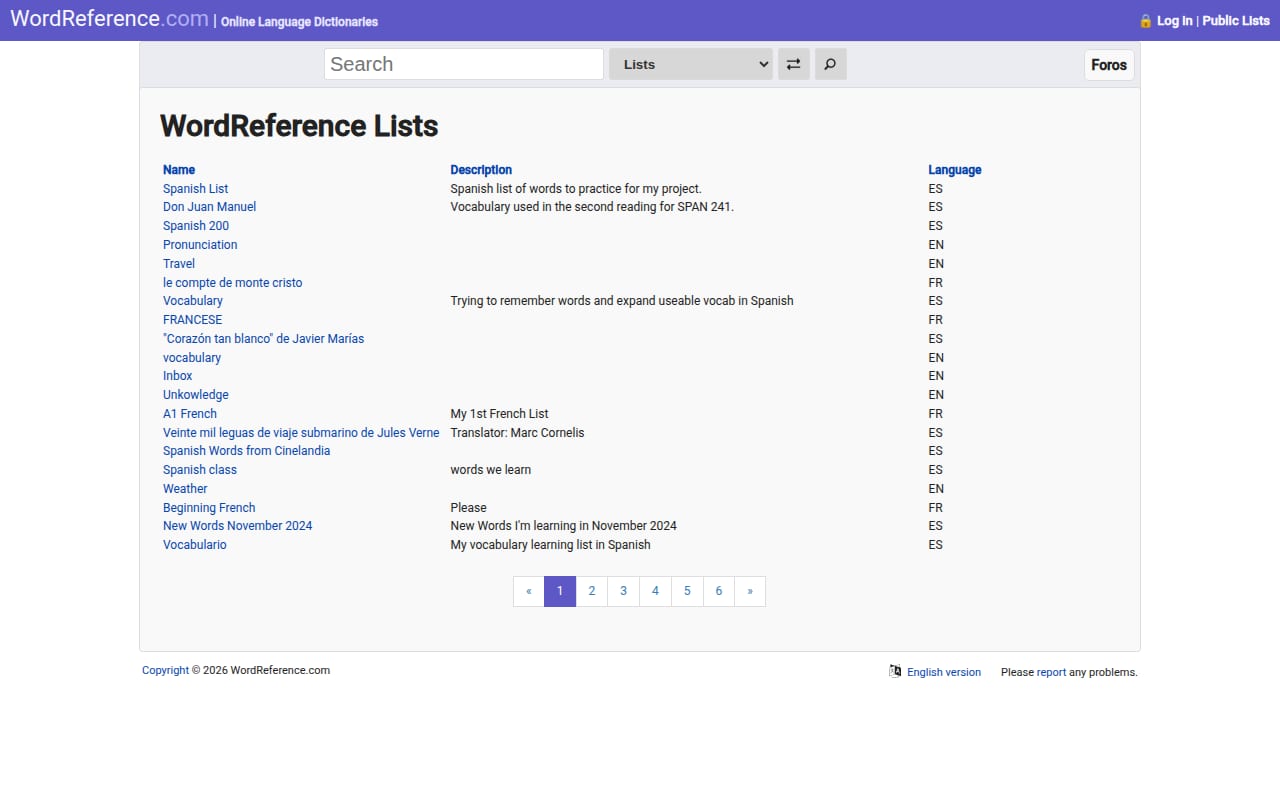Click the Log in link

tap(1174, 21)
